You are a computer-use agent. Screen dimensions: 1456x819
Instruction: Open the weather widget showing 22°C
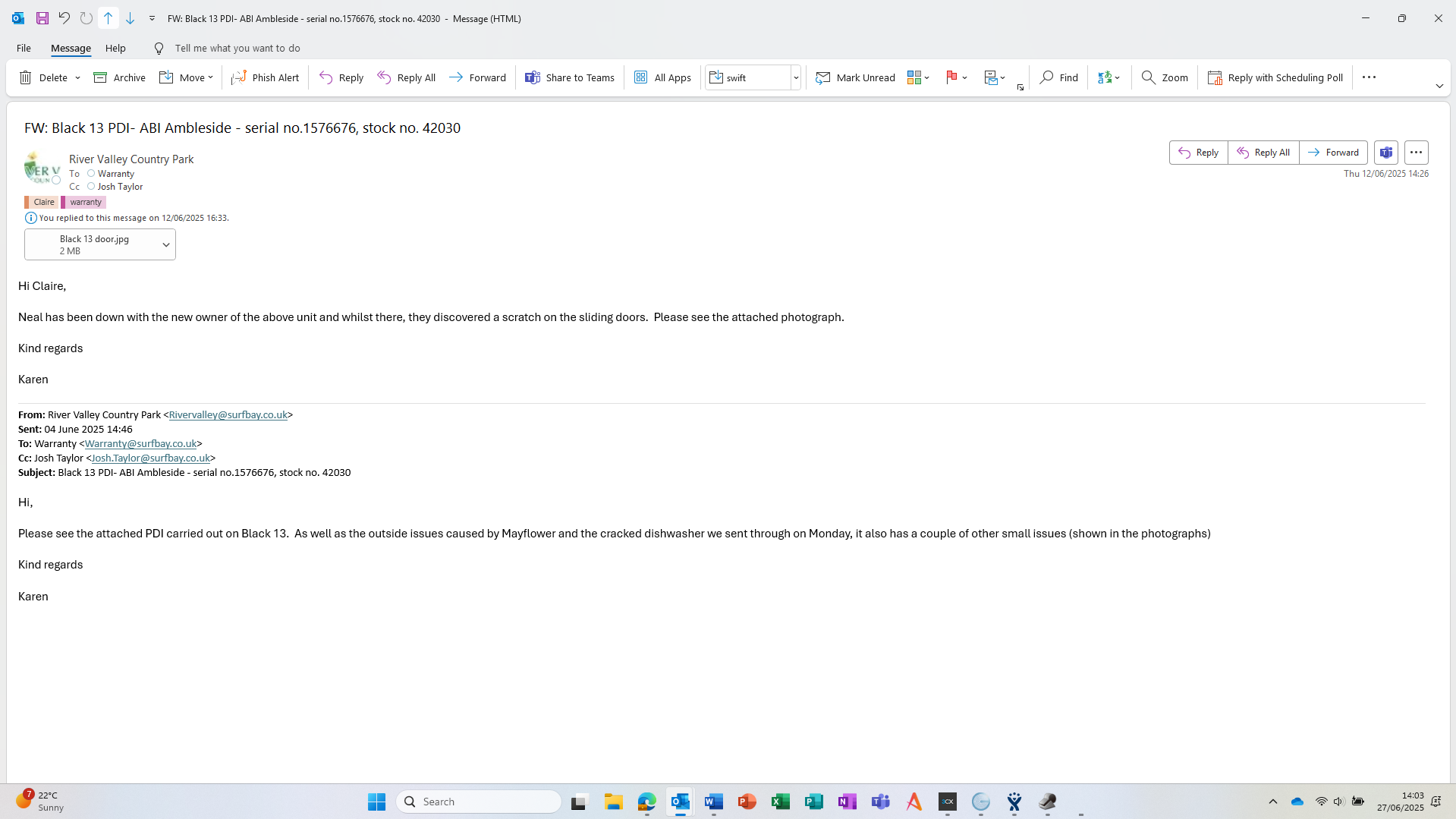coord(41,801)
